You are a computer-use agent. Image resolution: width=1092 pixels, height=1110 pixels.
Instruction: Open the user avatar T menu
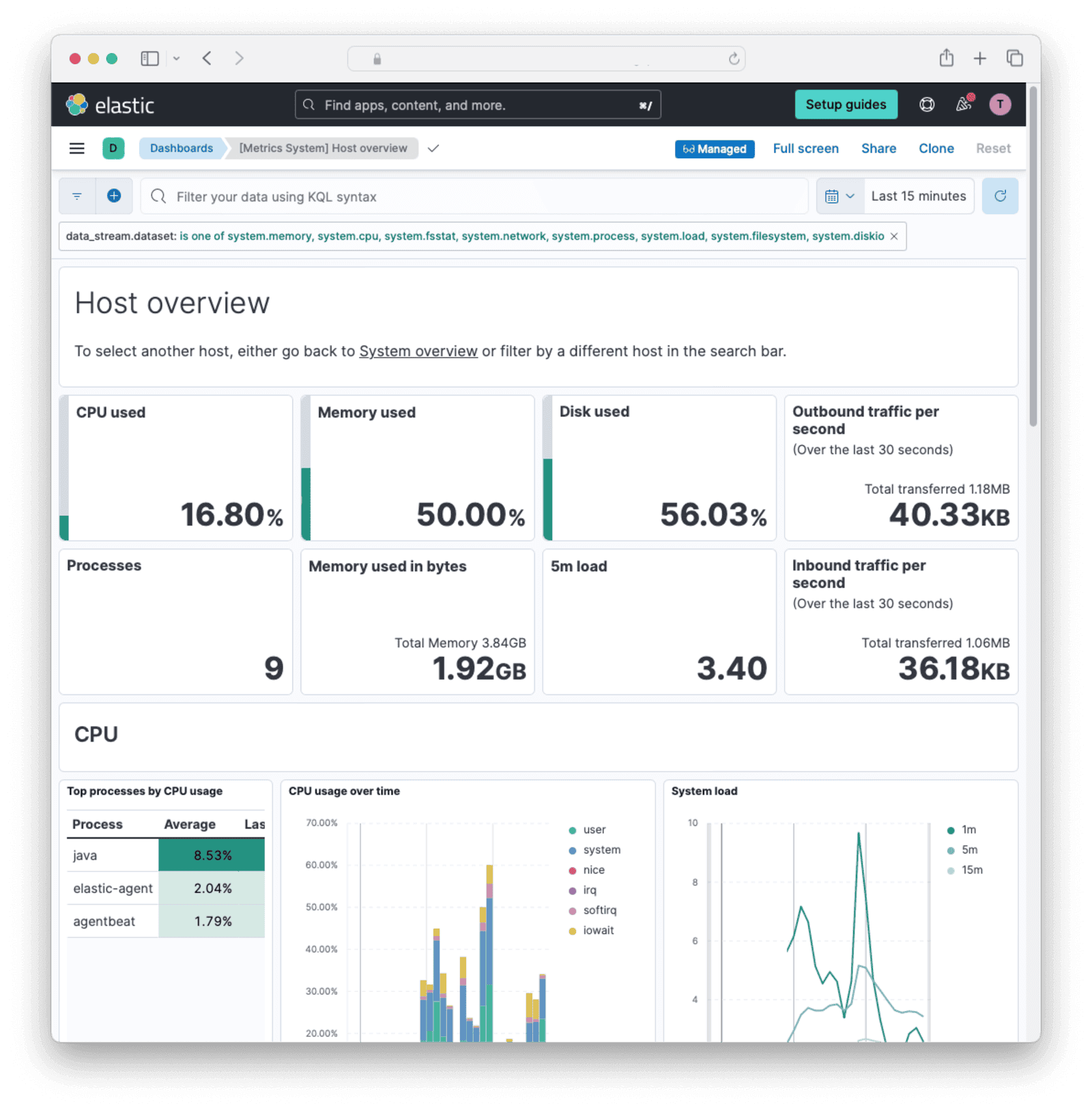(1000, 104)
